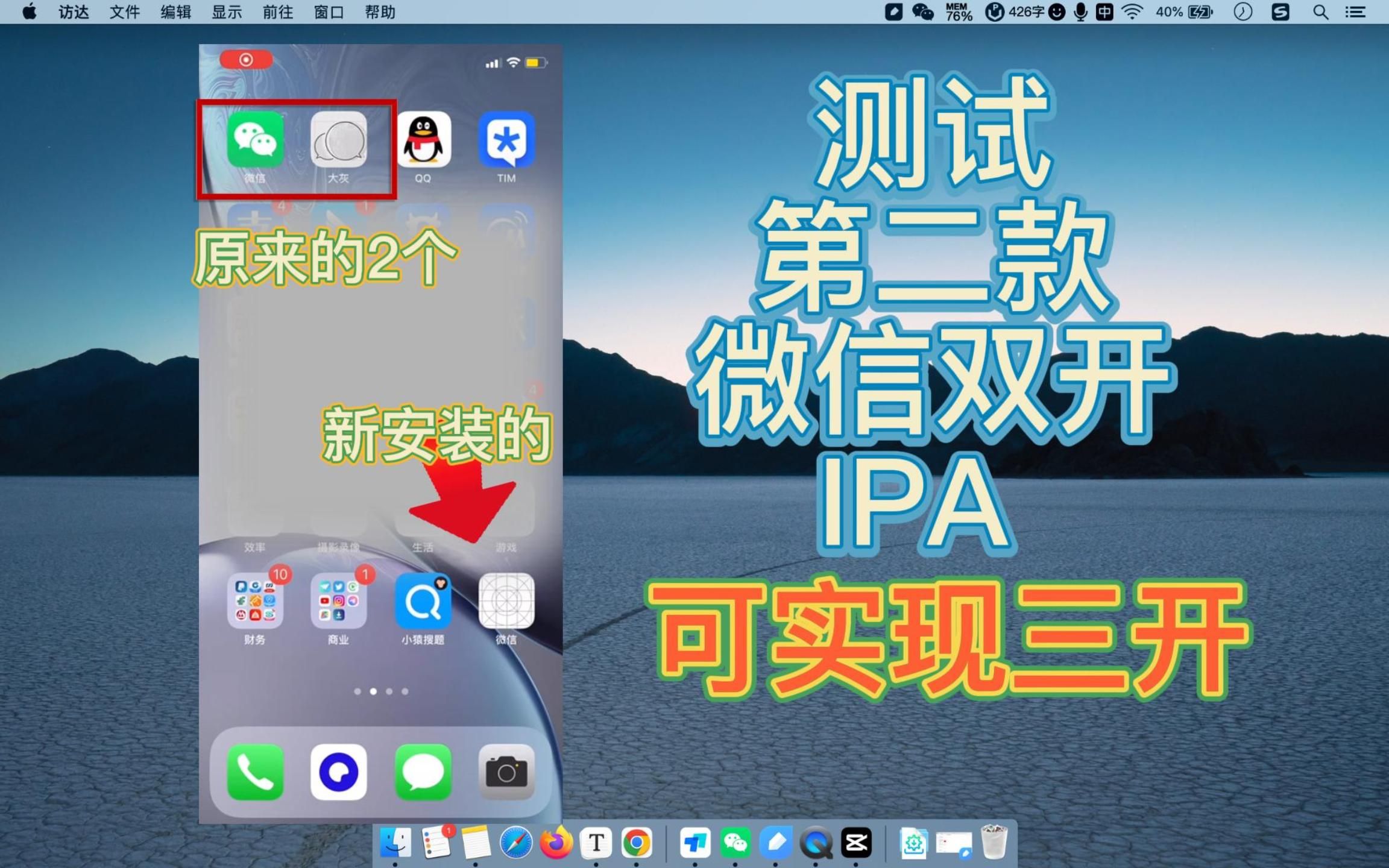This screenshot has width=1389, height=868.
Task: Open QuickTime Player in the Dock
Action: click(817, 843)
